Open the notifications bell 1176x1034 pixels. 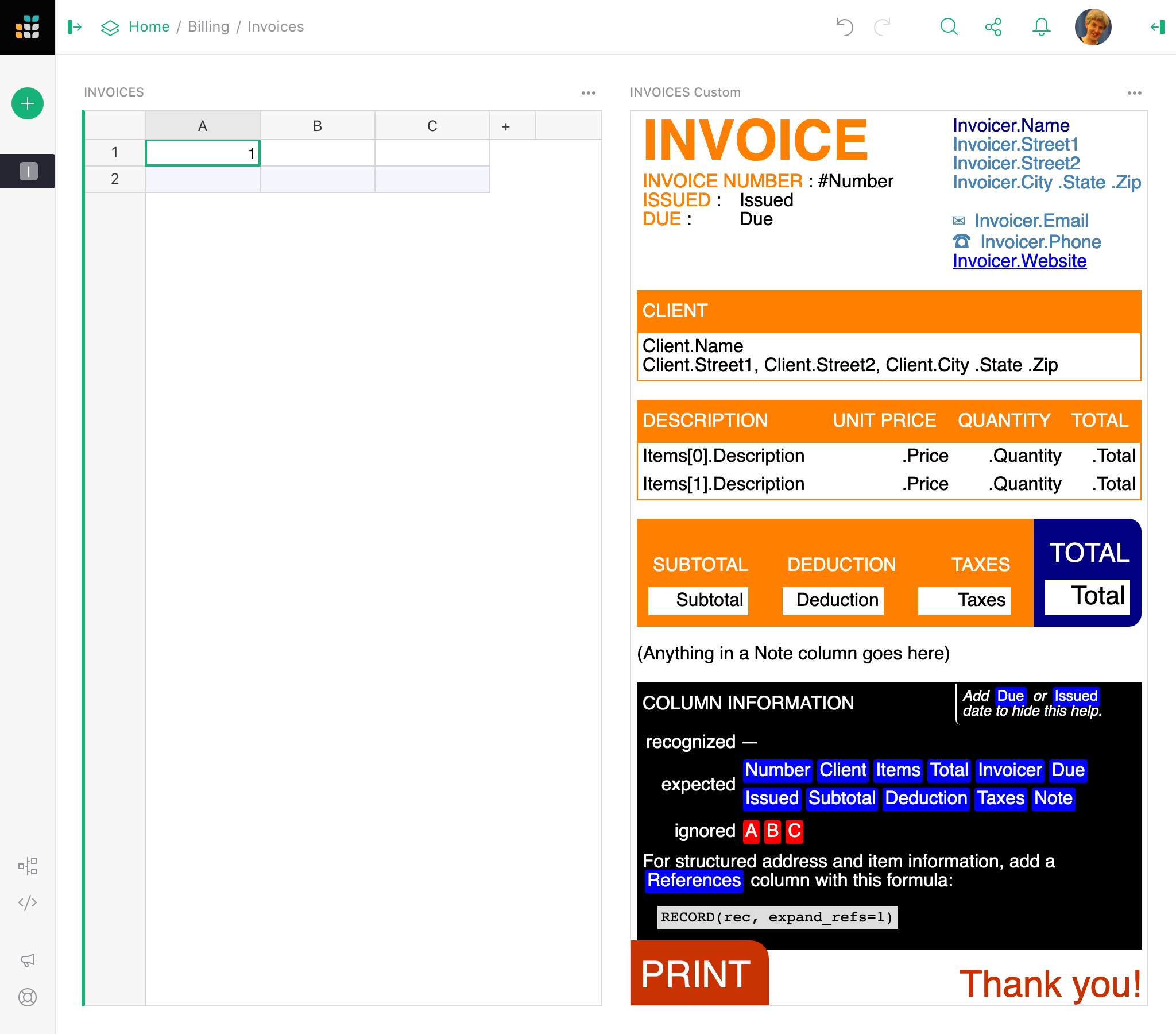(1041, 26)
